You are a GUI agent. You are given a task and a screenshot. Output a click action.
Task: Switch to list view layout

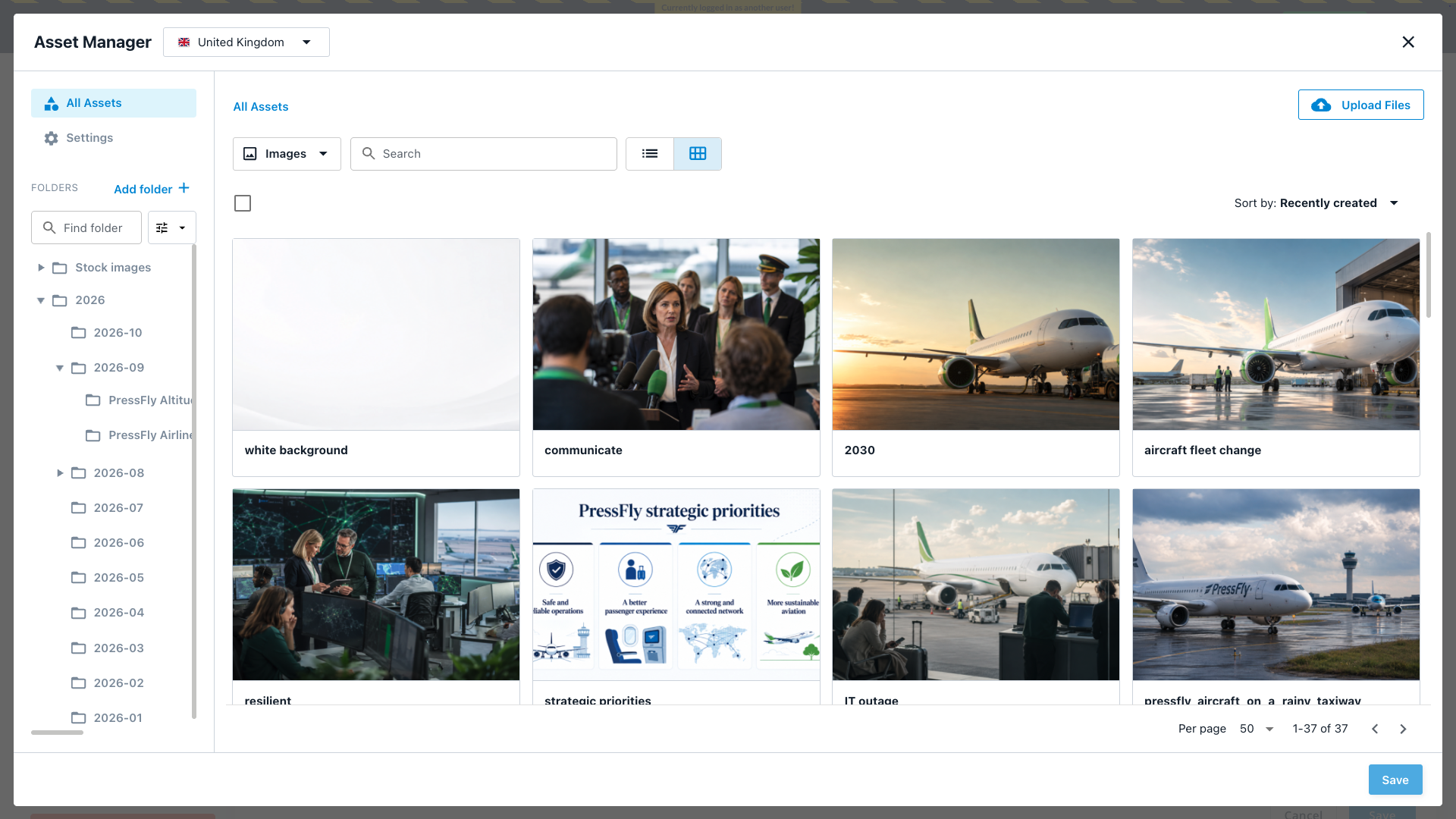pyautogui.click(x=650, y=154)
